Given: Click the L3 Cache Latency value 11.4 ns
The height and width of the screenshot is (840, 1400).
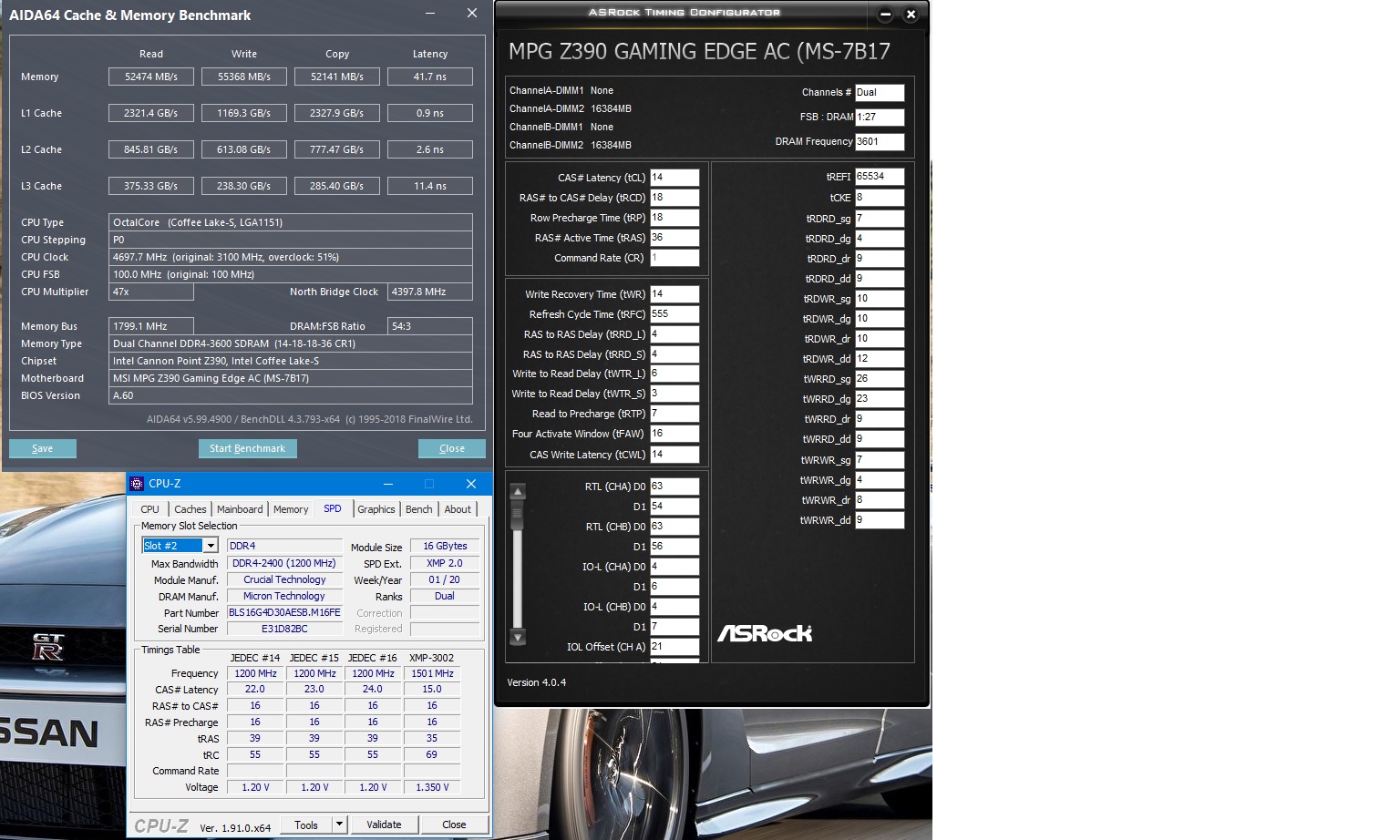Looking at the screenshot, I should pyautogui.click(x=430, y=186).
